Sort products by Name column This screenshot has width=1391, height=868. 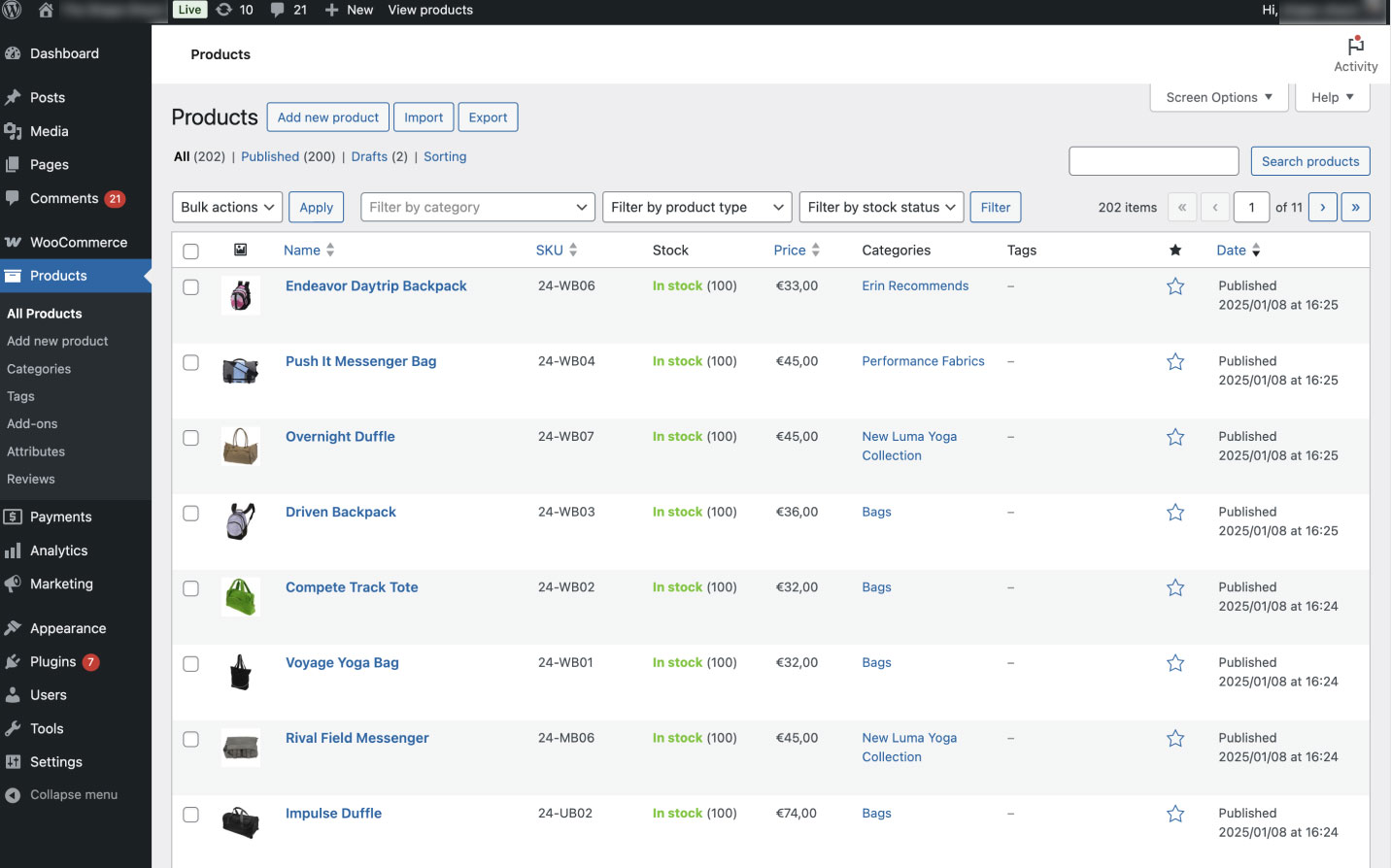[x=309, y=250]
